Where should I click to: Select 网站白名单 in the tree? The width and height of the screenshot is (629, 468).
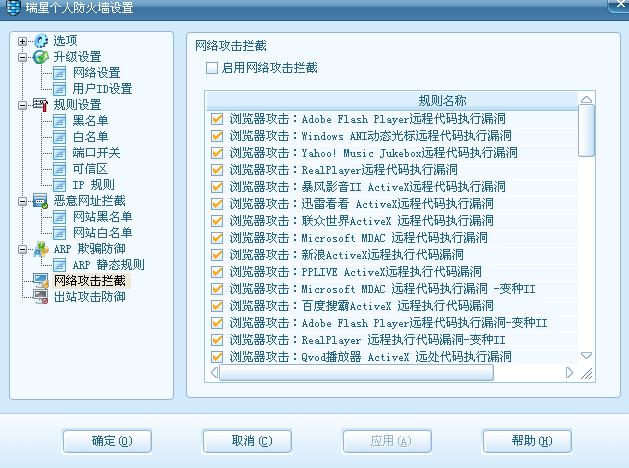click(x=102, y=233)
